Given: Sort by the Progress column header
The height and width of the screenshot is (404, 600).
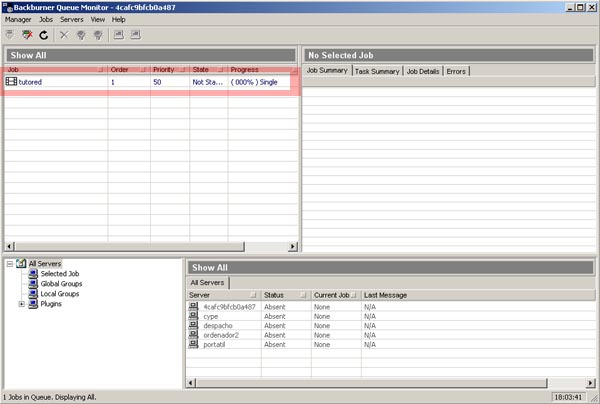Looking at the screenshot, I should tap(262, 70).
